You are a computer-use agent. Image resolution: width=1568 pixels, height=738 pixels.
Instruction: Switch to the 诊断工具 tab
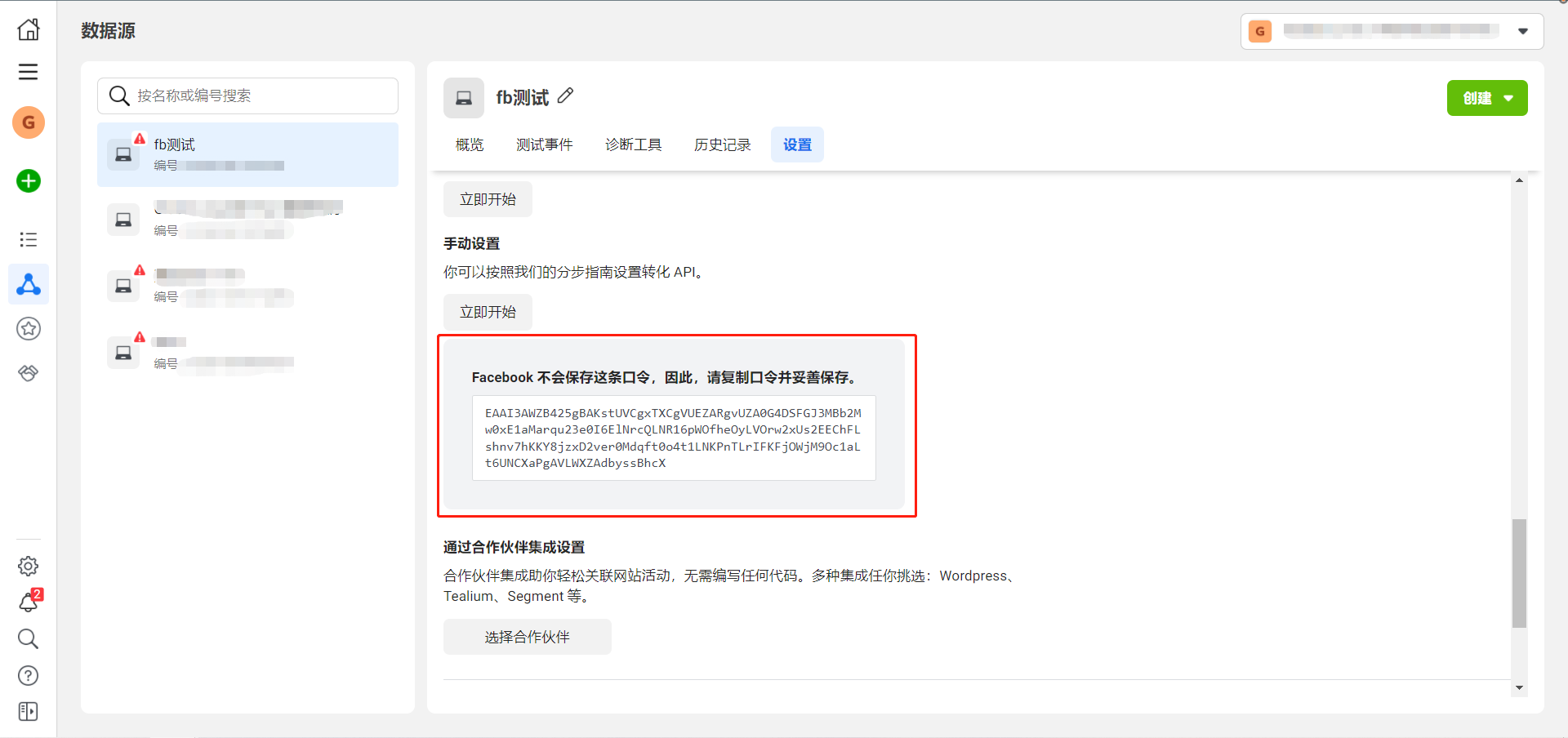[634, 144]
